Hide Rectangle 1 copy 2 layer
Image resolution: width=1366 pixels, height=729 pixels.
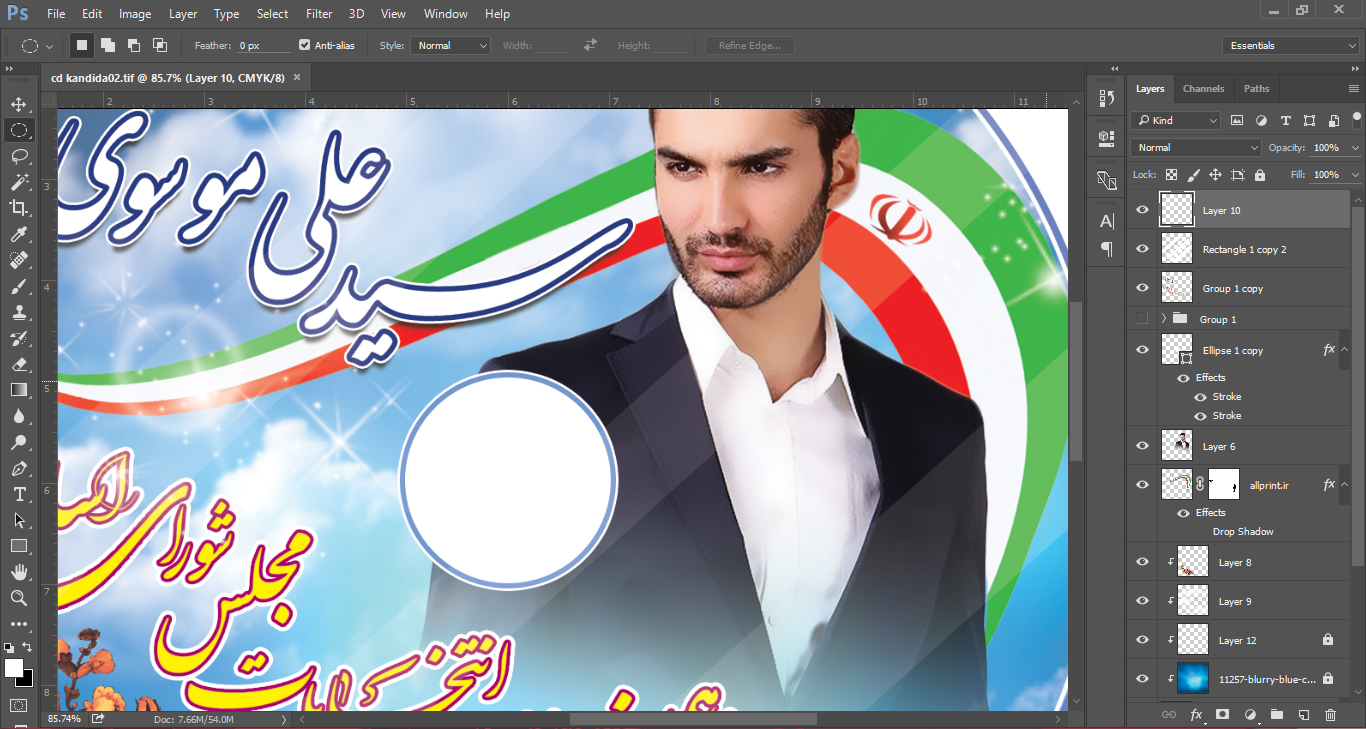pyautogui.click(x=1142, y=249)
